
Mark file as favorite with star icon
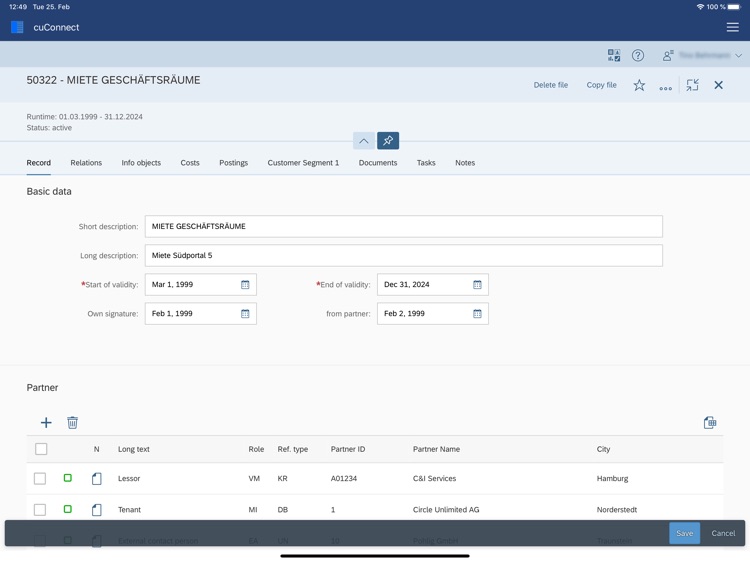tap(639, 85)
